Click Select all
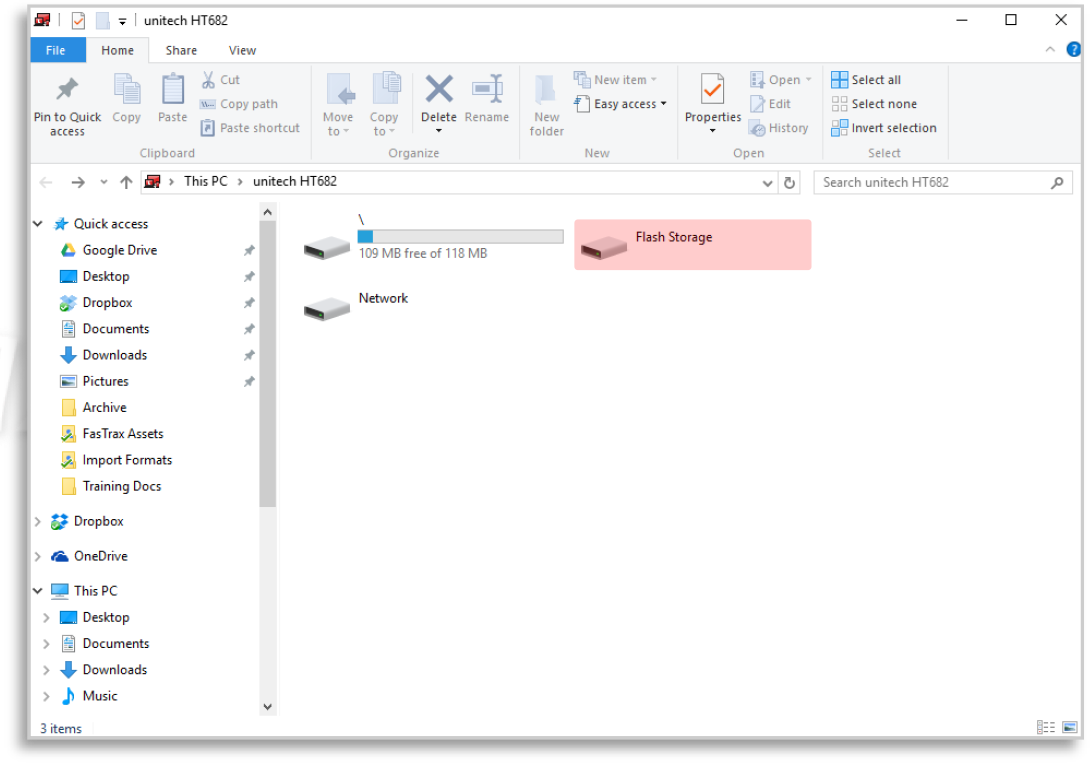The image size is (1090, 763). coord(866,80)
